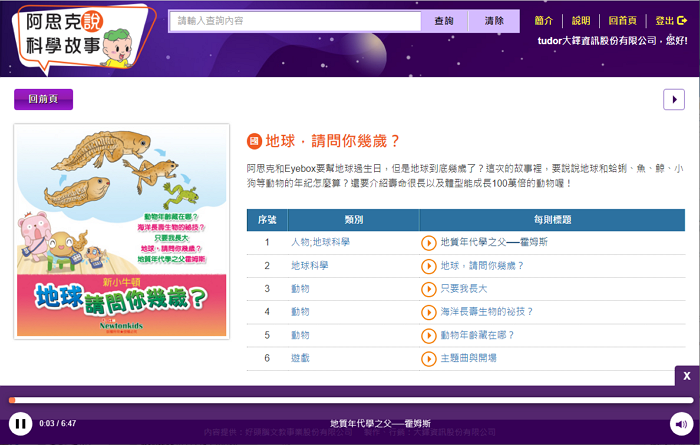Click the user greeting tudor大鐸資訊股份有限公司
Viewport: 700px width, 445px height.
(597, 41)
